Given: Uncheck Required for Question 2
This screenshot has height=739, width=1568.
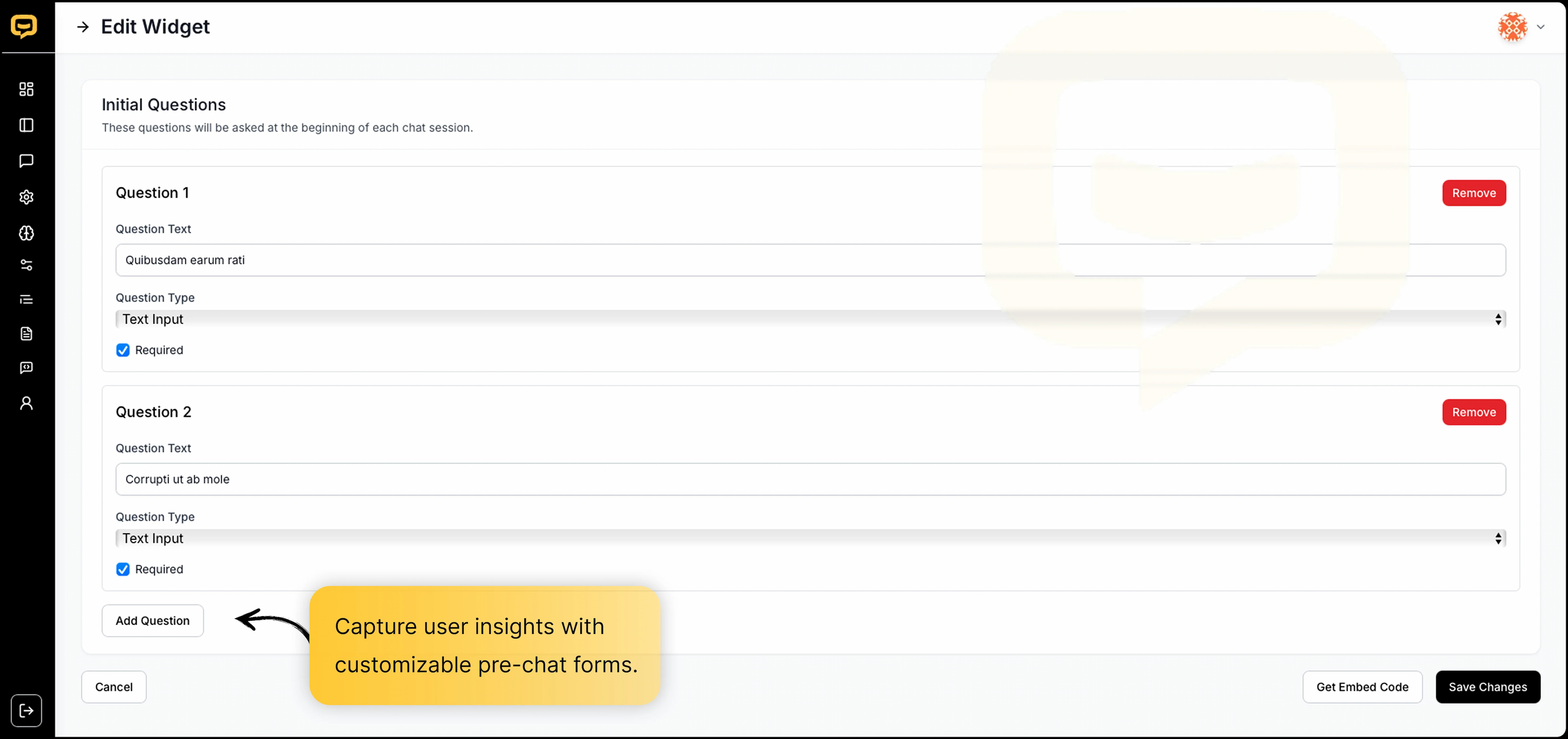Looking at the screenshot, I should (x=123, y=569).
